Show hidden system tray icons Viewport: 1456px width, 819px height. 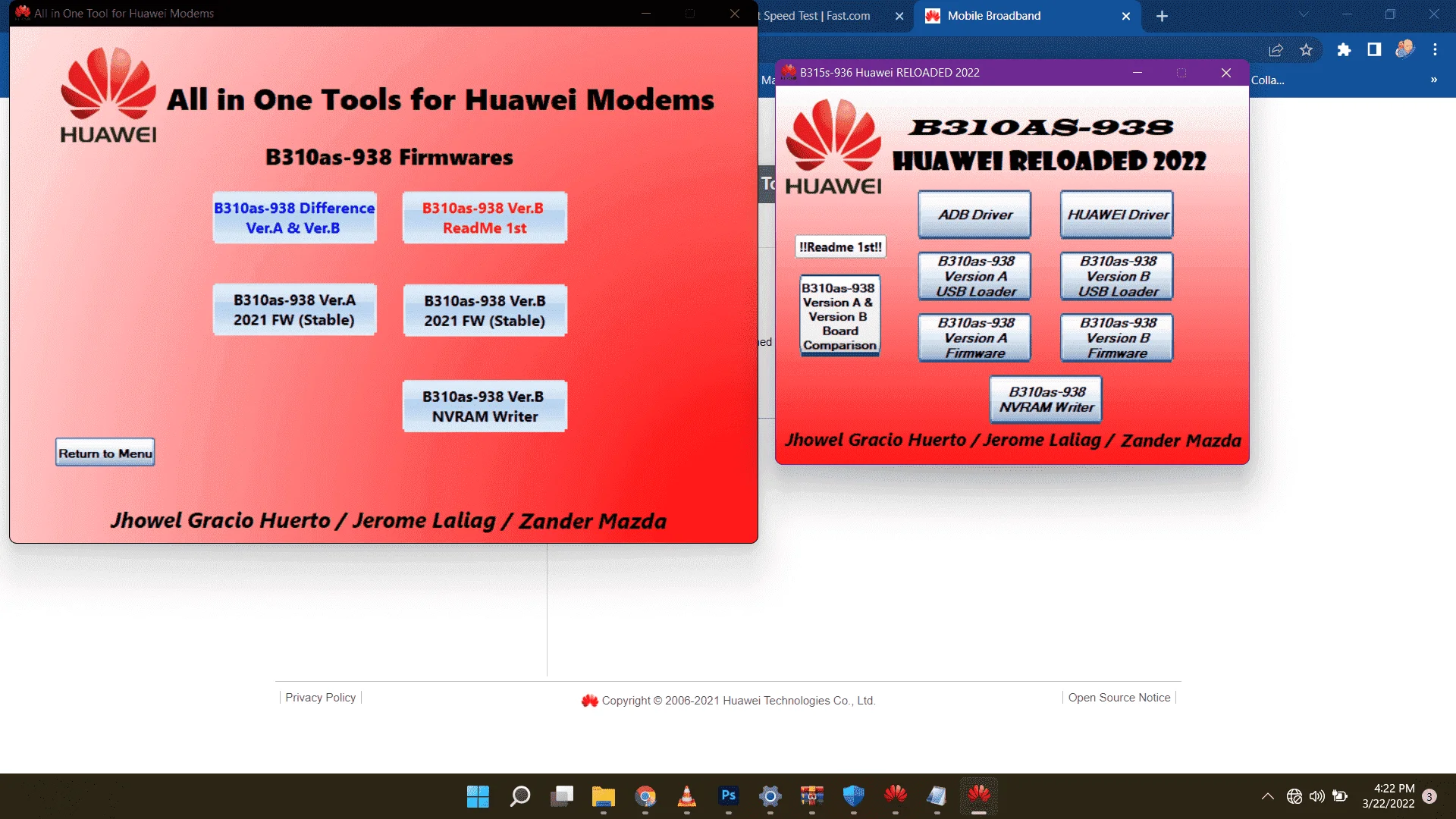coord(1267,796)
